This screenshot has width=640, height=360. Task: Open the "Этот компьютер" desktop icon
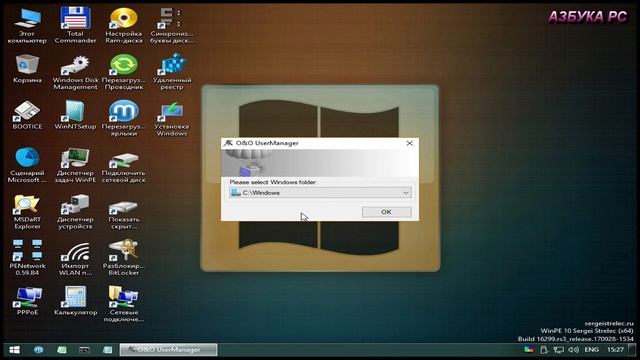pos(27,25)
